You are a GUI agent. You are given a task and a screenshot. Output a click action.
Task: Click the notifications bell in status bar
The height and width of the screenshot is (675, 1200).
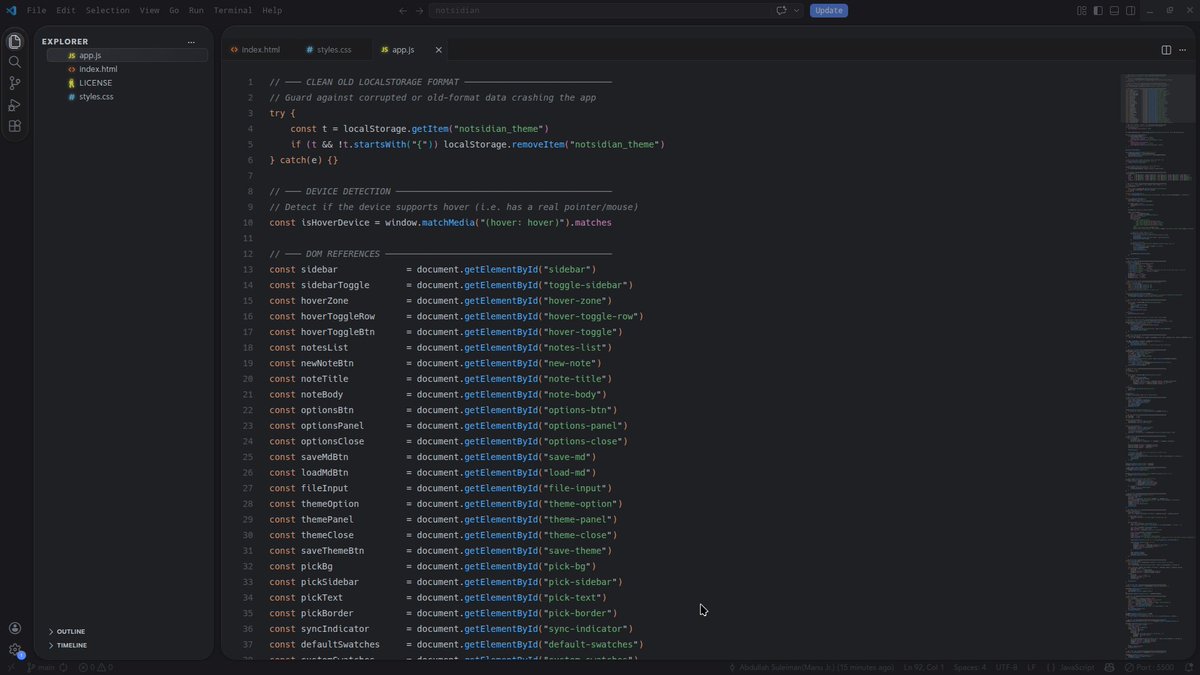coord(1187,667)
